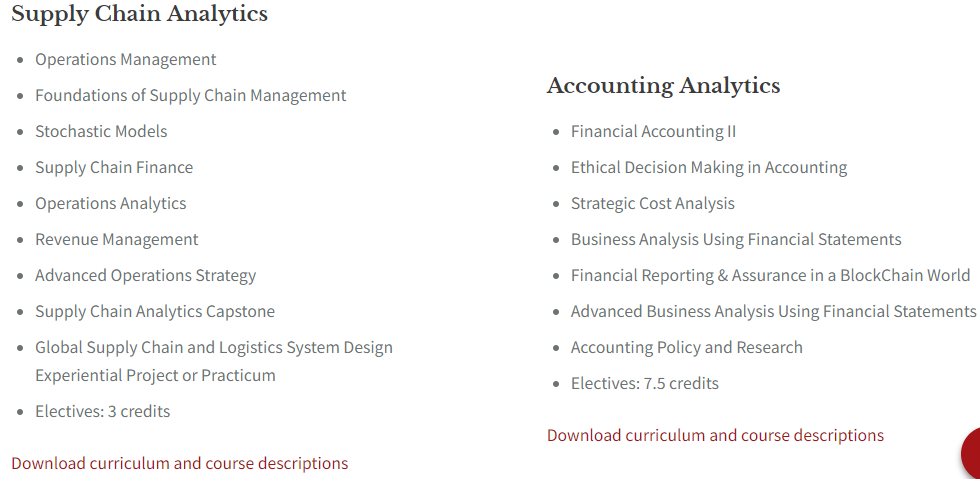The height and width of the screenshot is (479, 980).
Task: Click the Electives: 7.5 credits item
Action: coord(644,383)
